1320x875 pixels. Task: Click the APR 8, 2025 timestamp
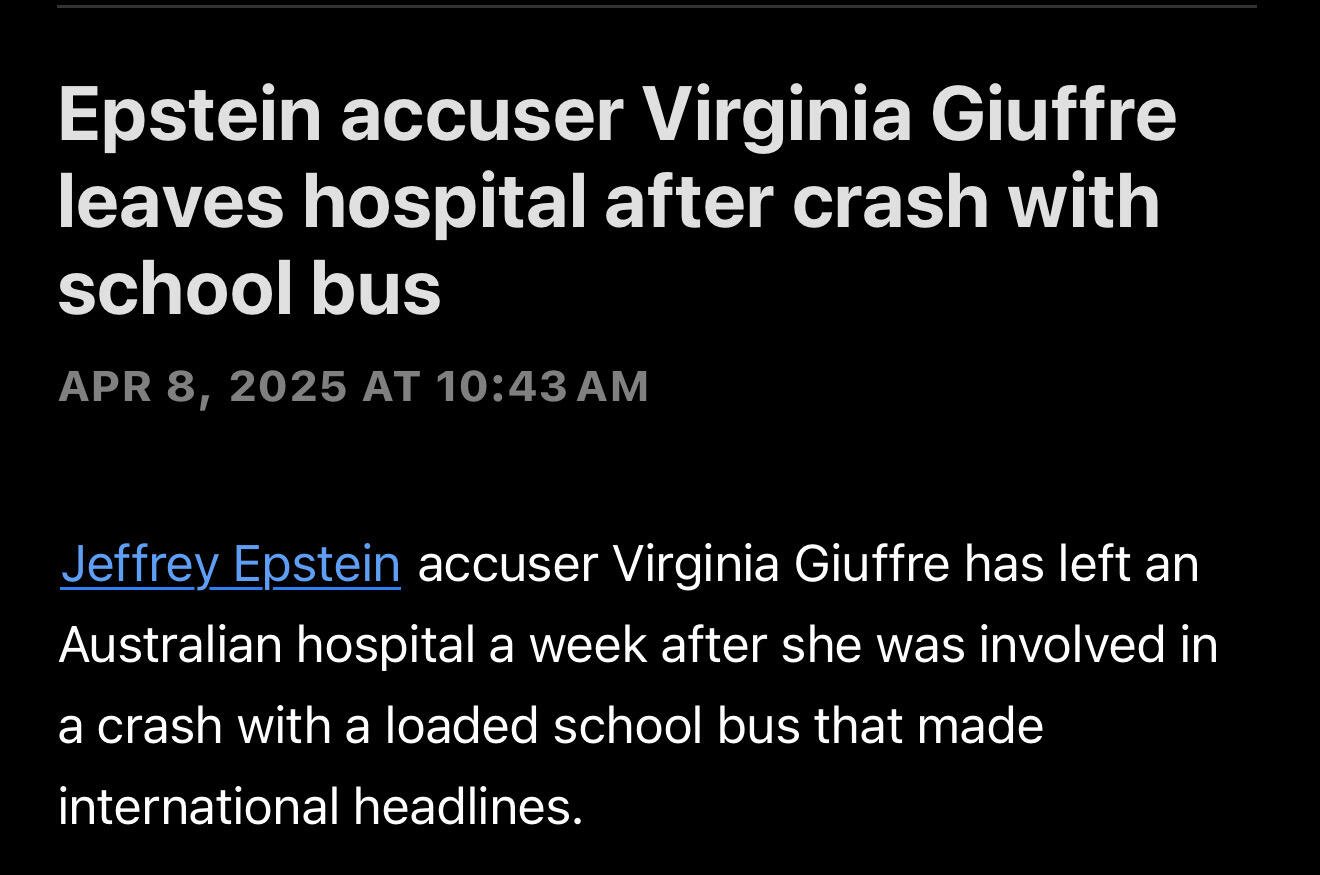(353, 386)
